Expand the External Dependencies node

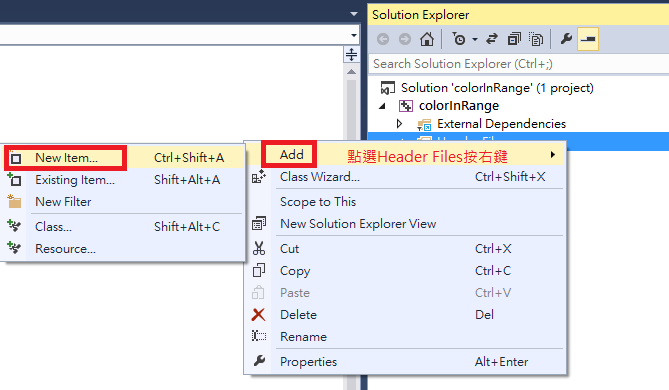pos(399,124)
